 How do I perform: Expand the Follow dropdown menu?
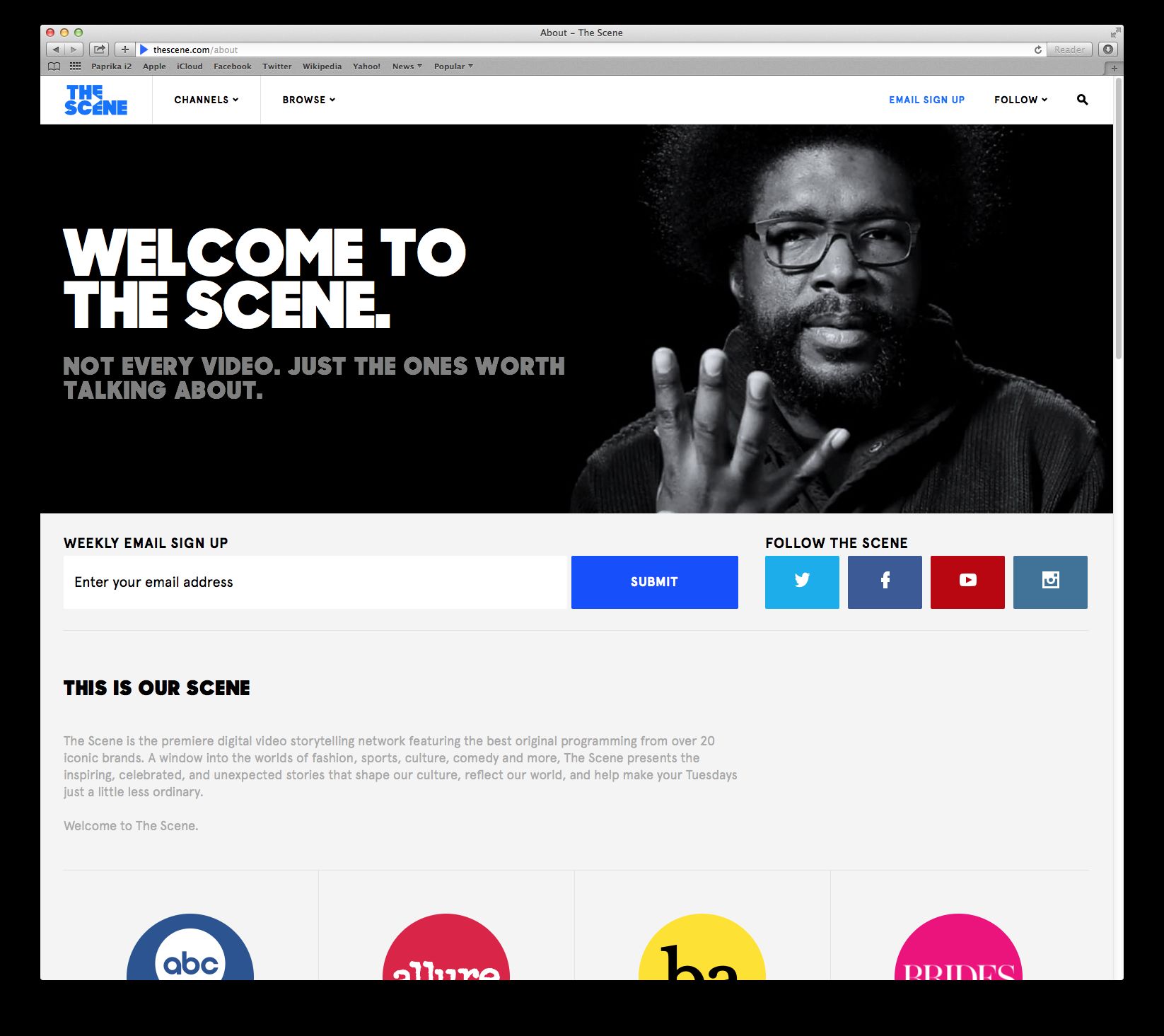tap(1021, 100)
